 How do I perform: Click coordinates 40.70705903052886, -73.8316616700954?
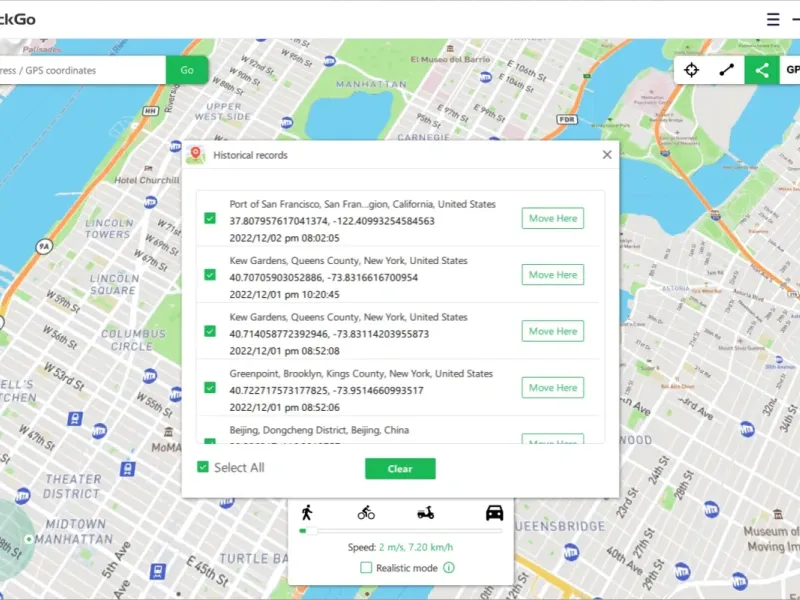pos(323,278)
